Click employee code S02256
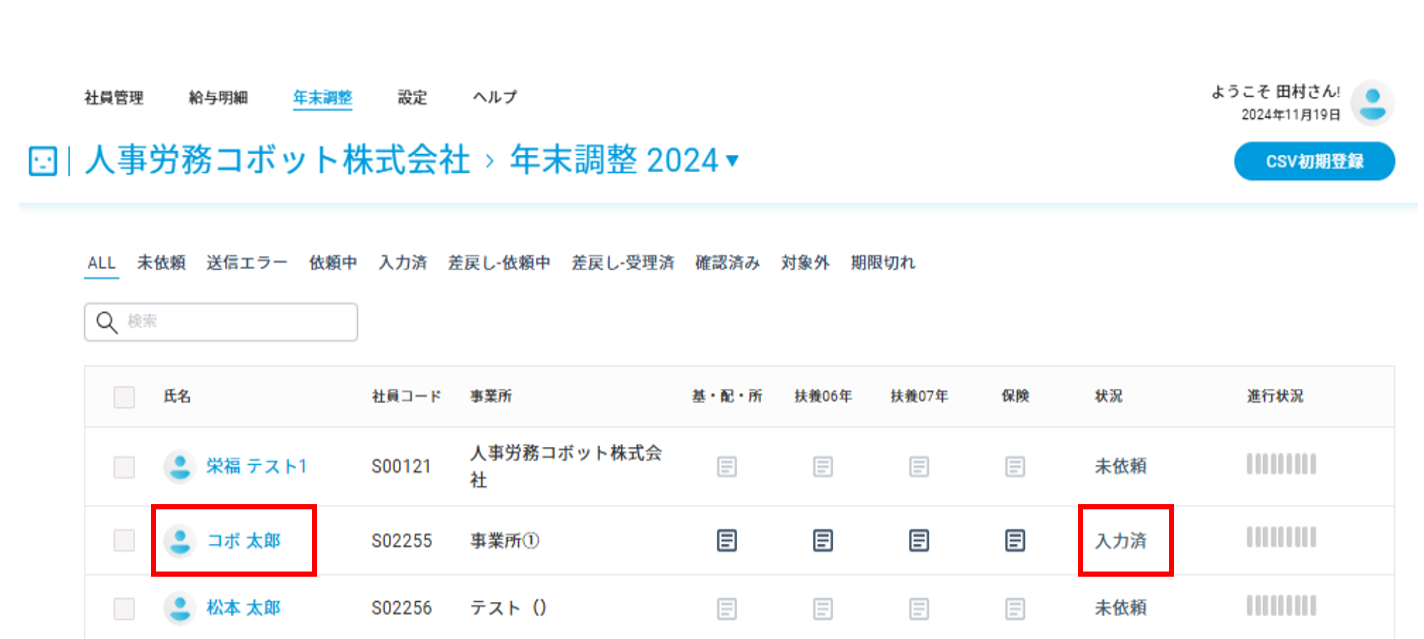This screenshot has height=639, width=1424. coord(402,607)
